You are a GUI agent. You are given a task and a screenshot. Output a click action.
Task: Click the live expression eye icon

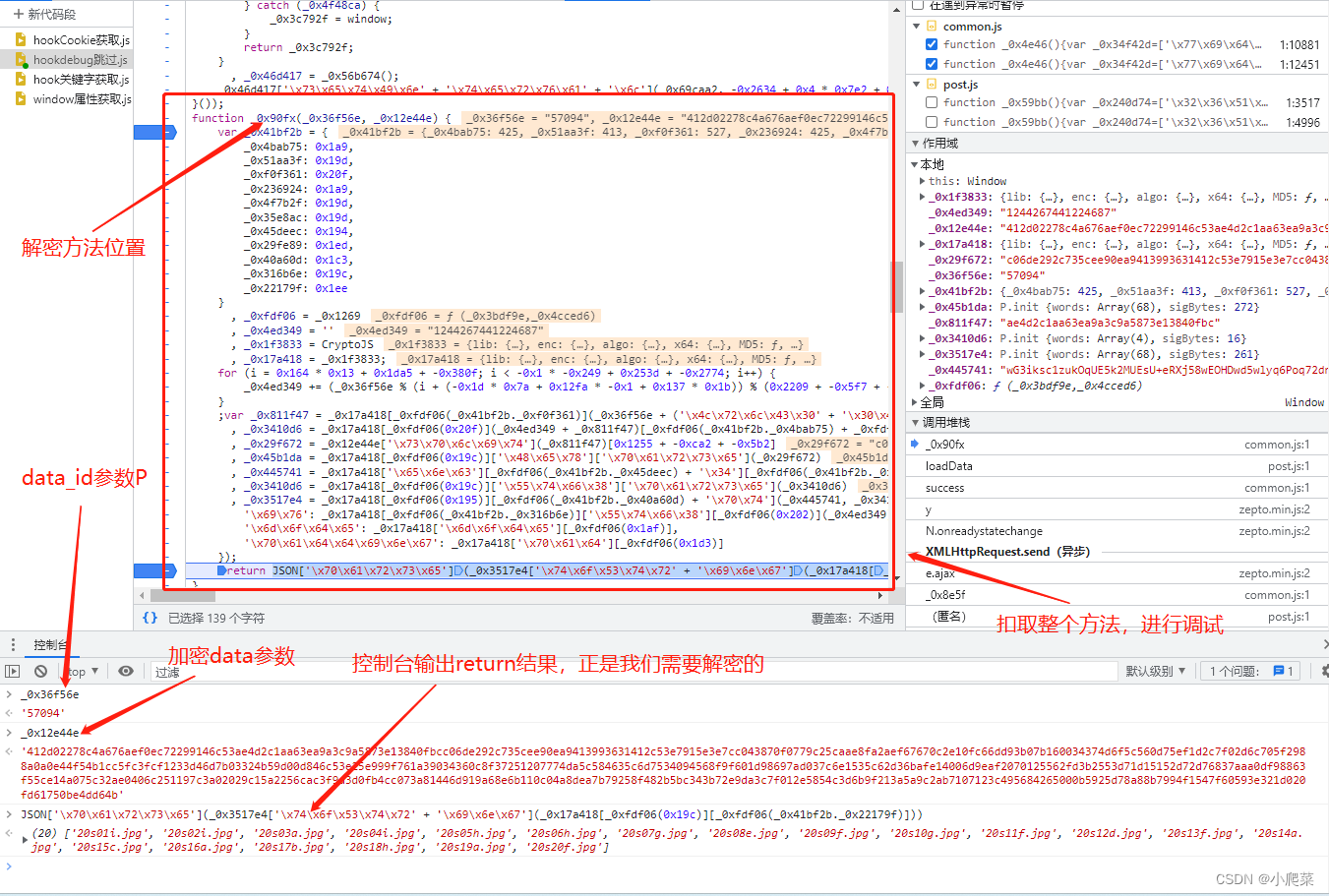(x=126, y=671)
